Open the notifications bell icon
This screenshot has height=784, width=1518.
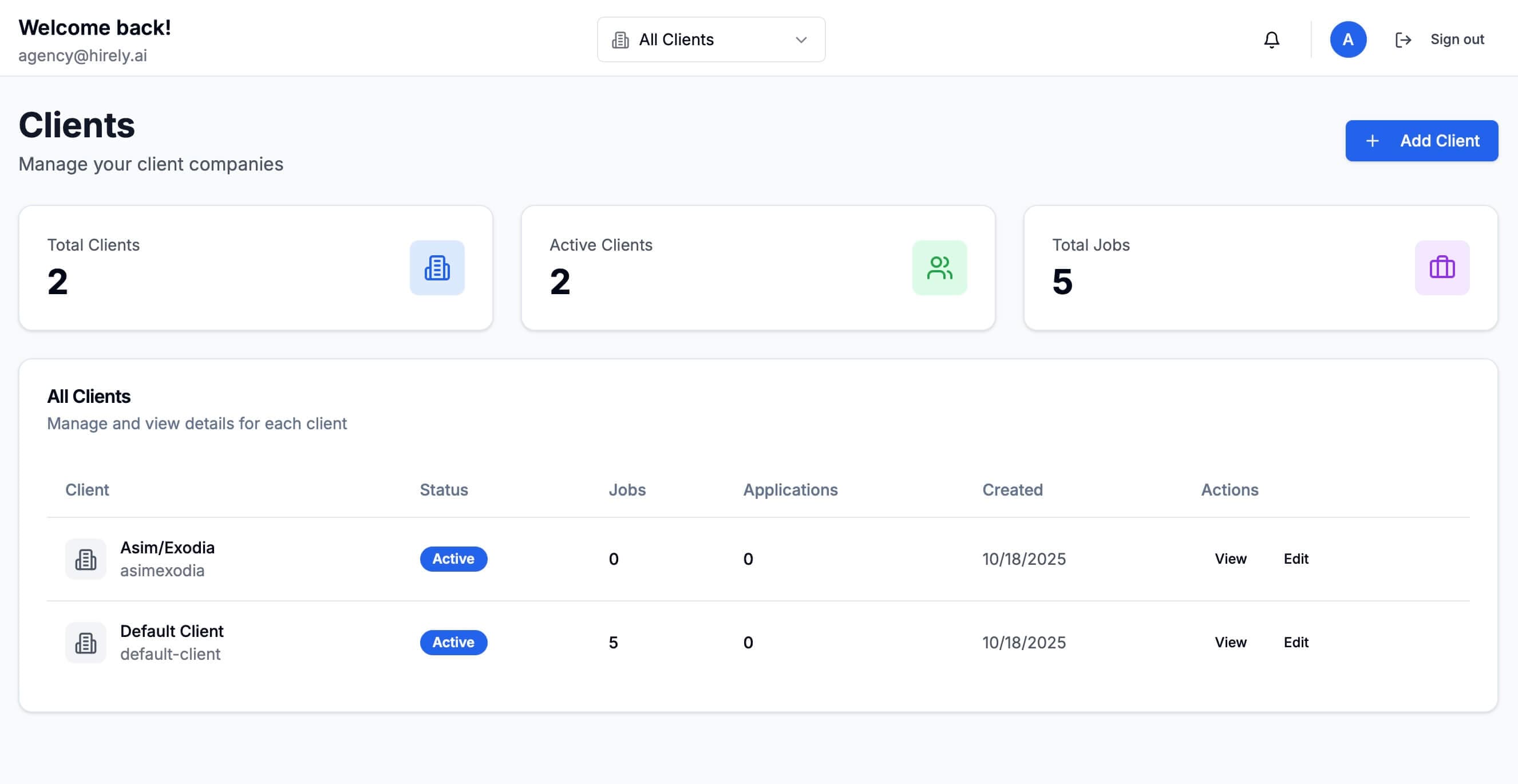tap(1271, 39)
